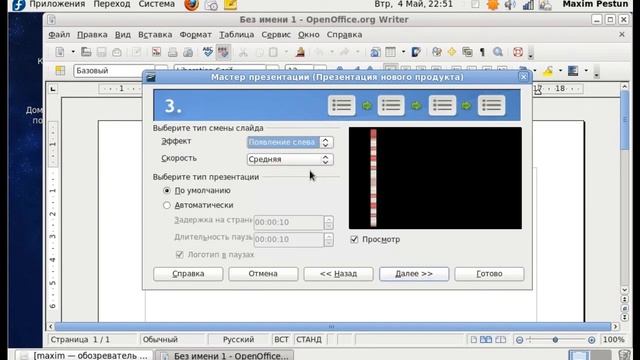Open the 'Правка' menu
The image size is (640, 360).
tap(92, 35)
